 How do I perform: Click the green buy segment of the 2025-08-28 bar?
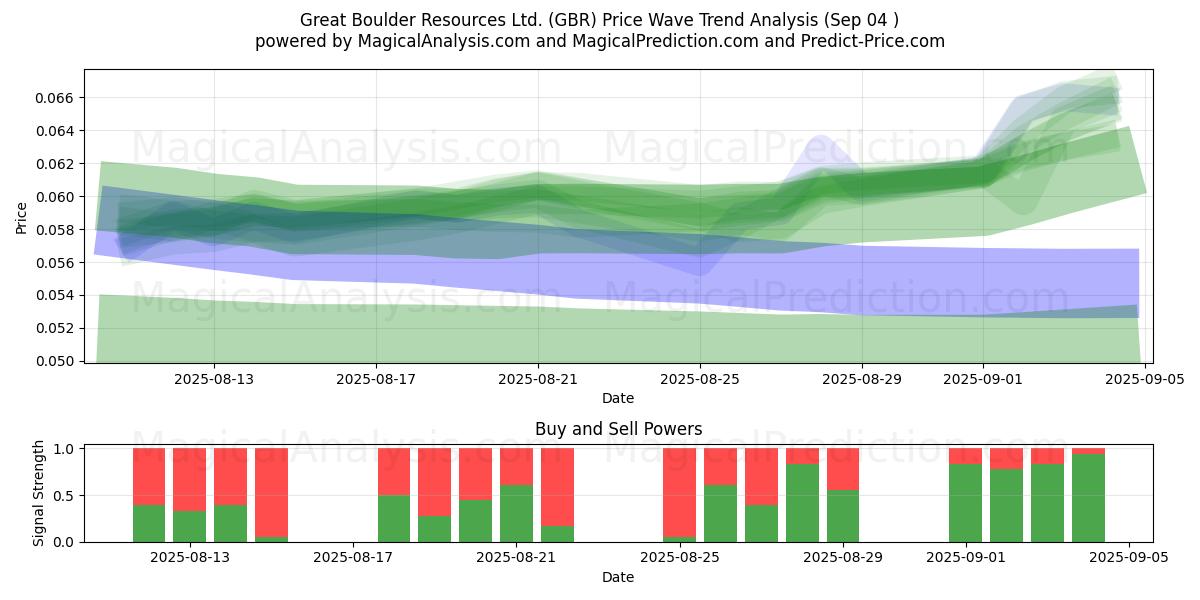[x=802, y=503]
